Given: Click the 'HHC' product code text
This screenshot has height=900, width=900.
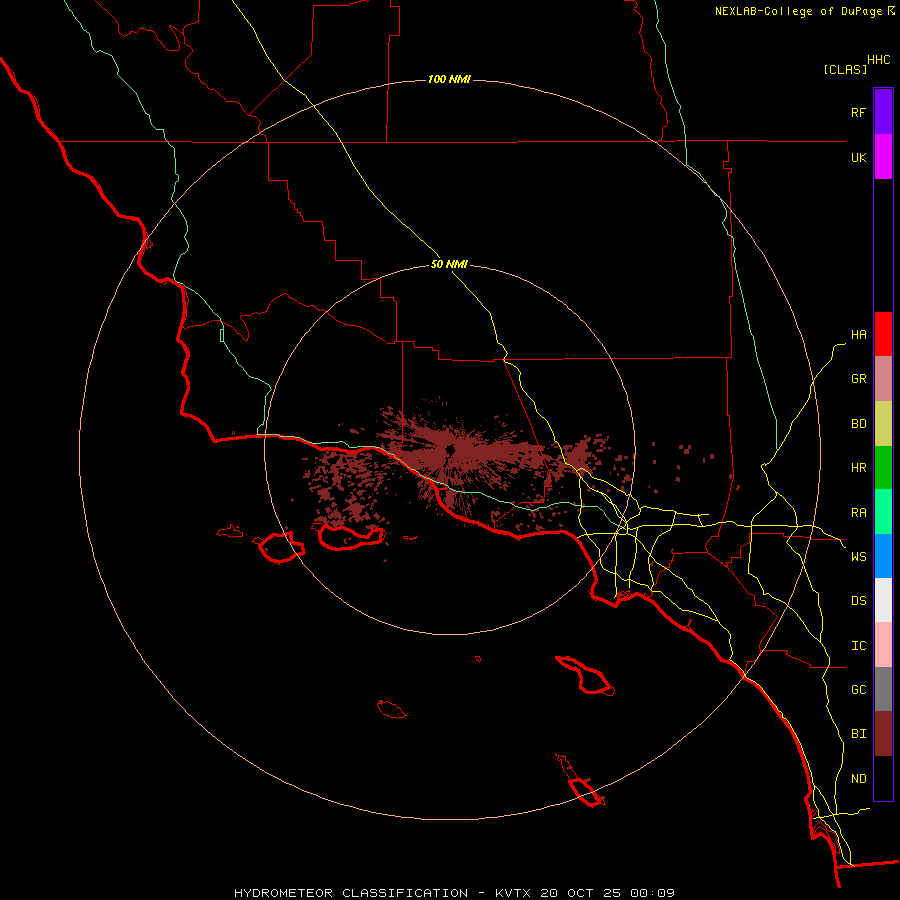Looking at the screenshot, I should click(x=878, y=60).
